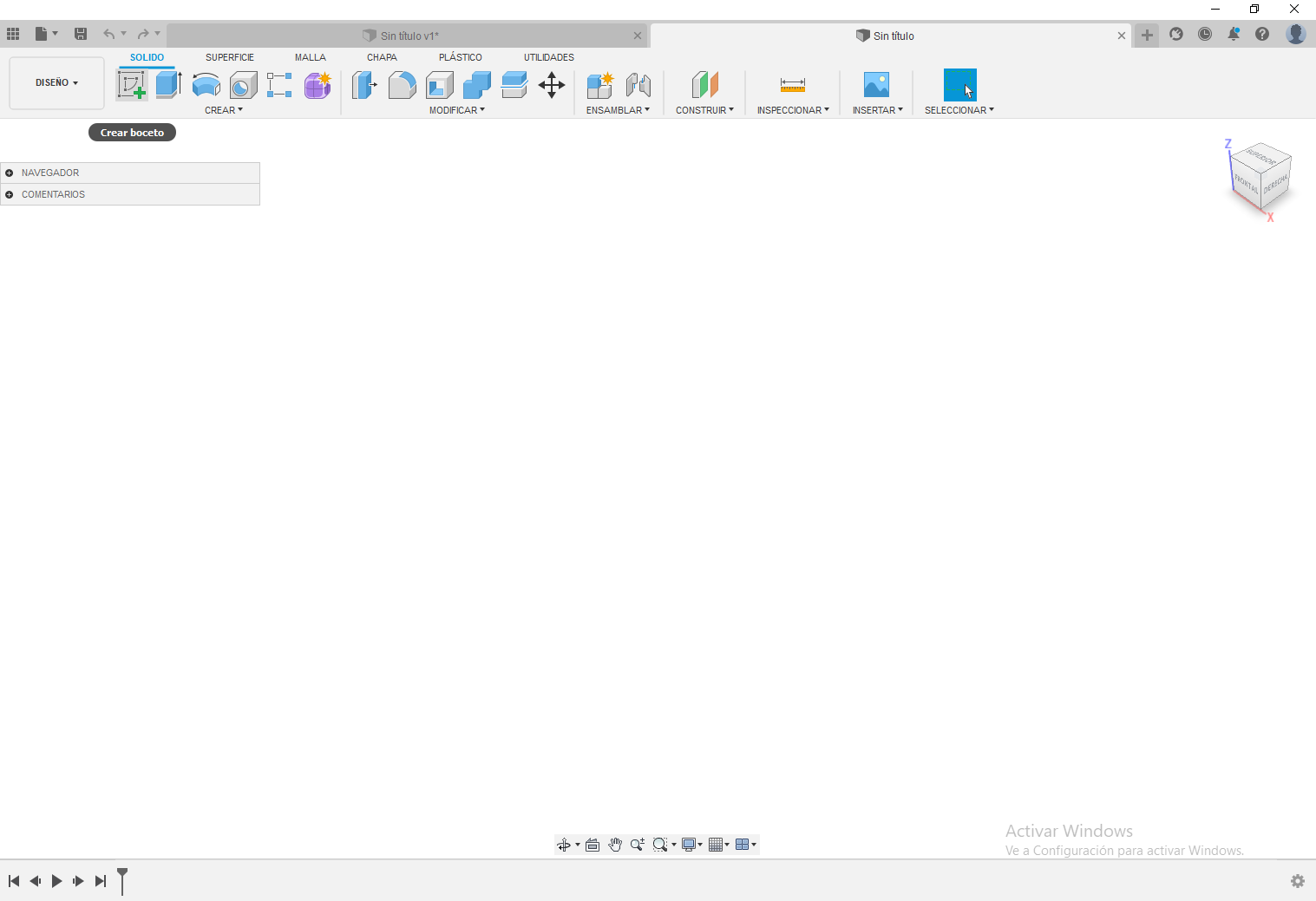The width and height of the screenshot is (1316, 901).
Task: Switch to the SÓLIDO tab
Action: [147, 57]
